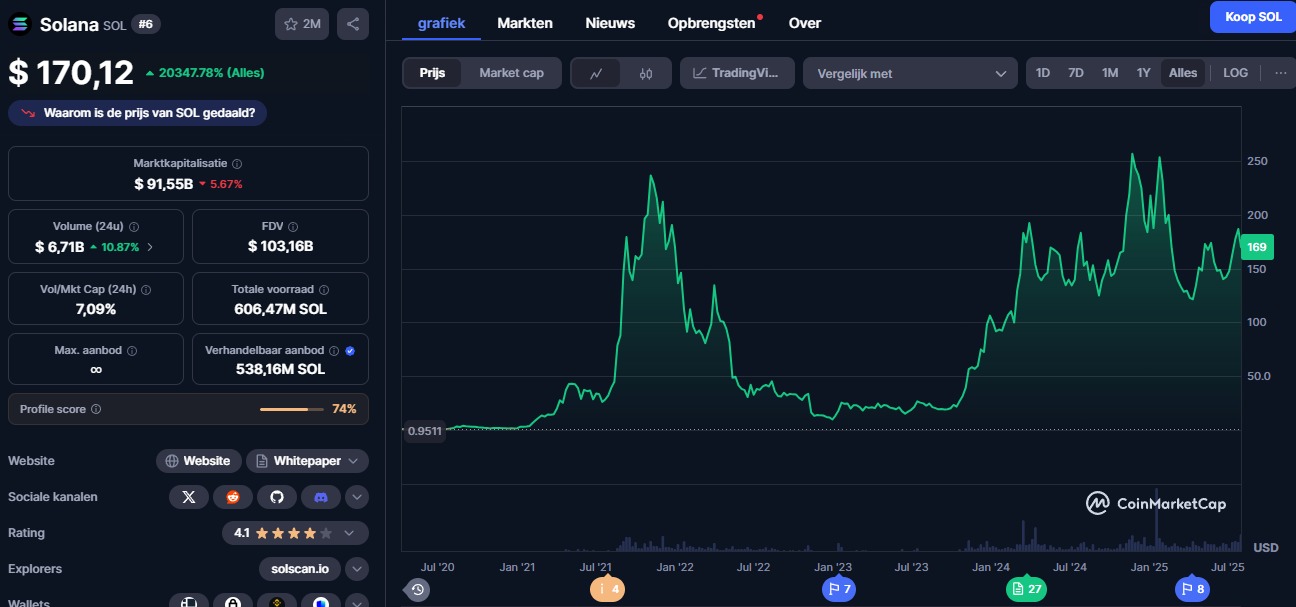Open Solana's GitHub repository link

277,496
